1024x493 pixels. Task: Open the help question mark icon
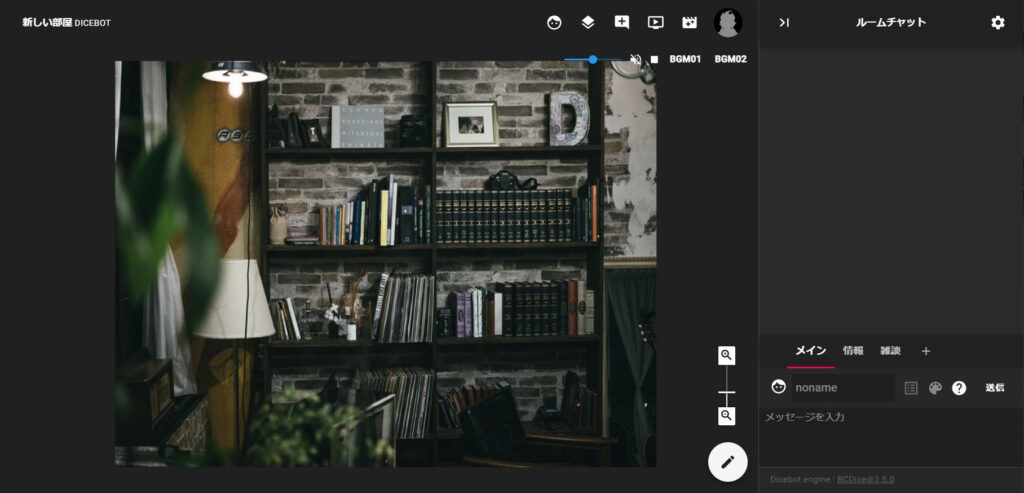click(959, 388)
